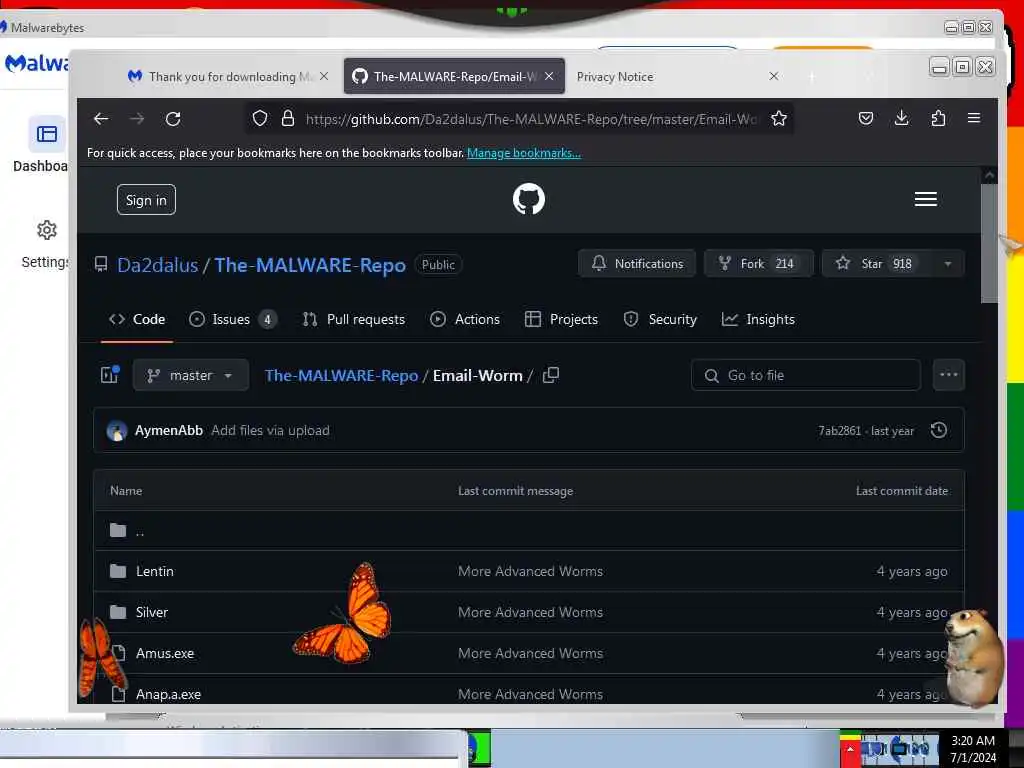
Task: Open AymenAbb author link
Action: [168, 430]
